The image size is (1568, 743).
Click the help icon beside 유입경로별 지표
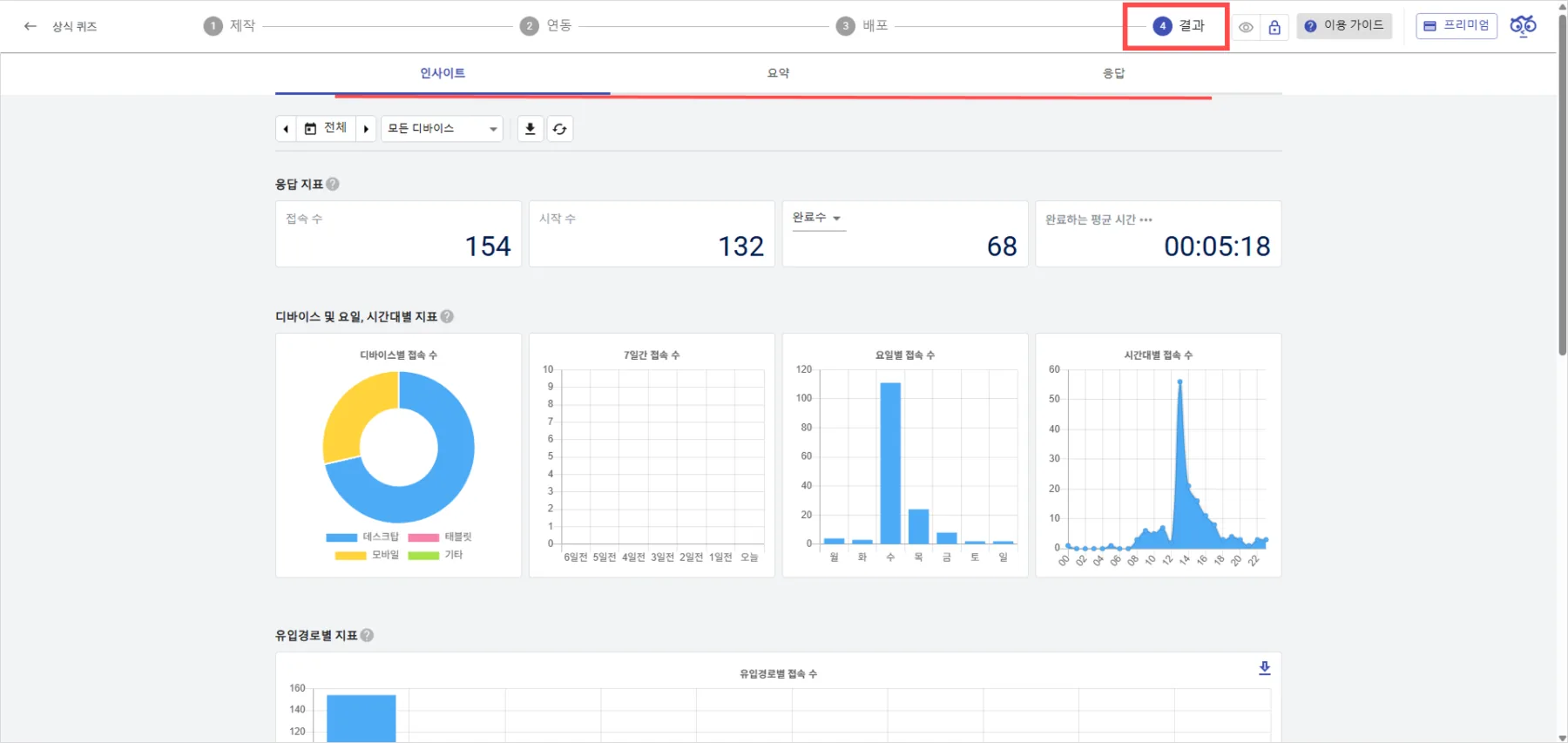(x=367, y=635)
